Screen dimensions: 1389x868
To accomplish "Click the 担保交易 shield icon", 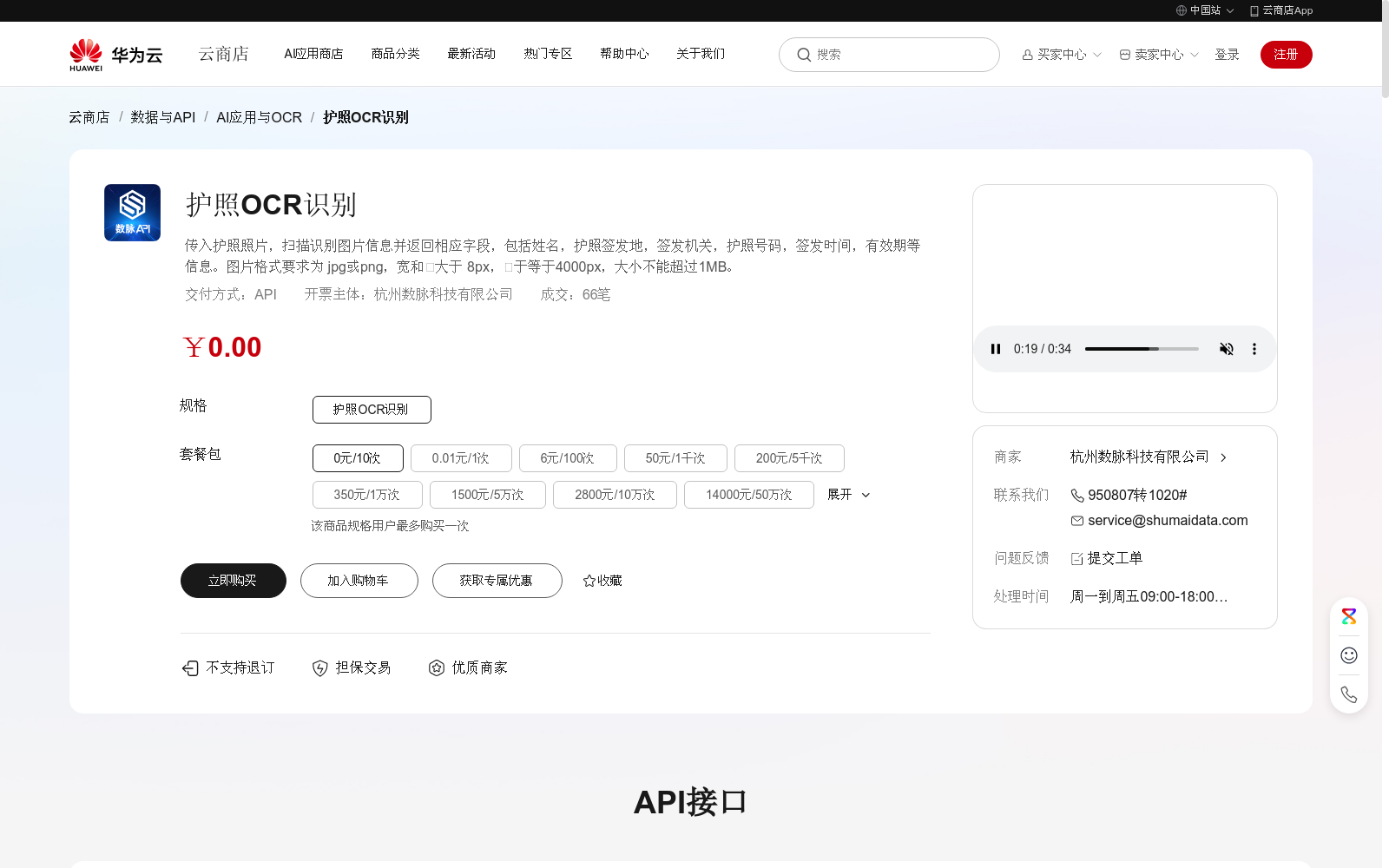I will coord(320,667).
